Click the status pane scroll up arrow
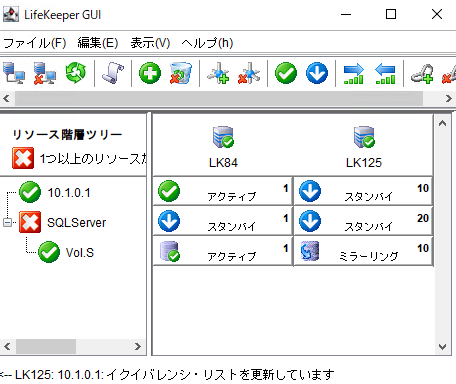456x384 pixels. click(x=442, y=123)
